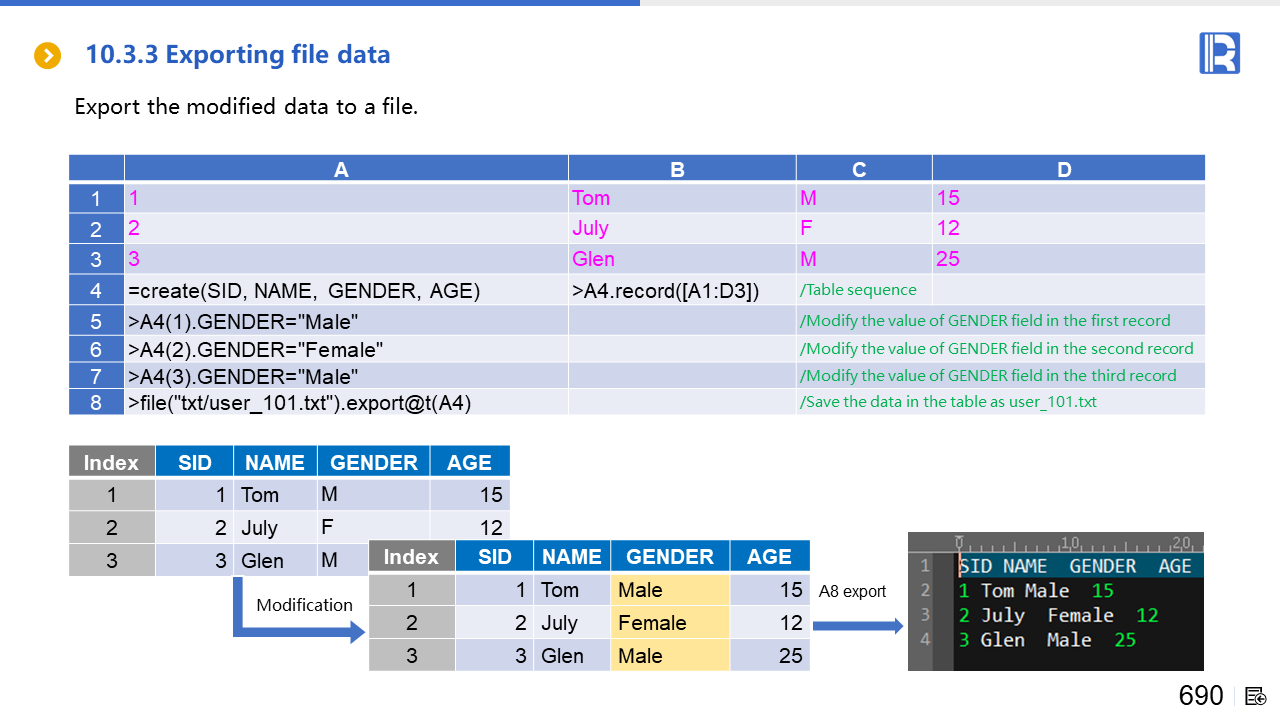Click the page number 690
Image resolution: width=1280 pixels, height=720 pixels.
click(x=1200, y=696)
